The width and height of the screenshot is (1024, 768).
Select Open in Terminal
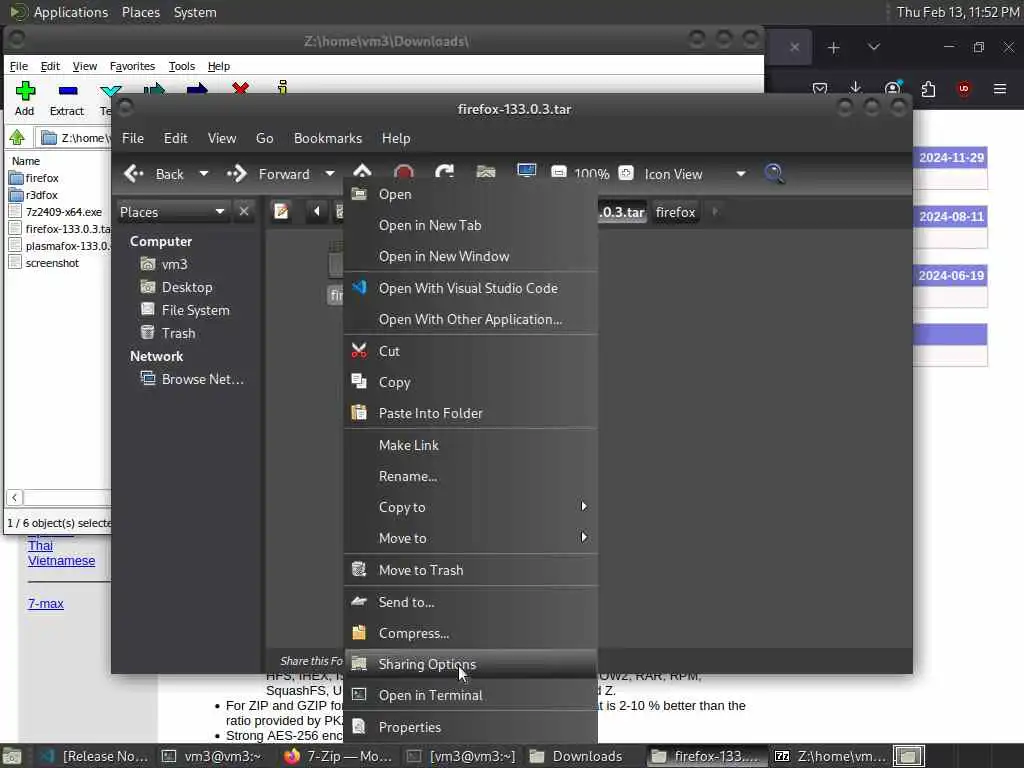[470, 696]
